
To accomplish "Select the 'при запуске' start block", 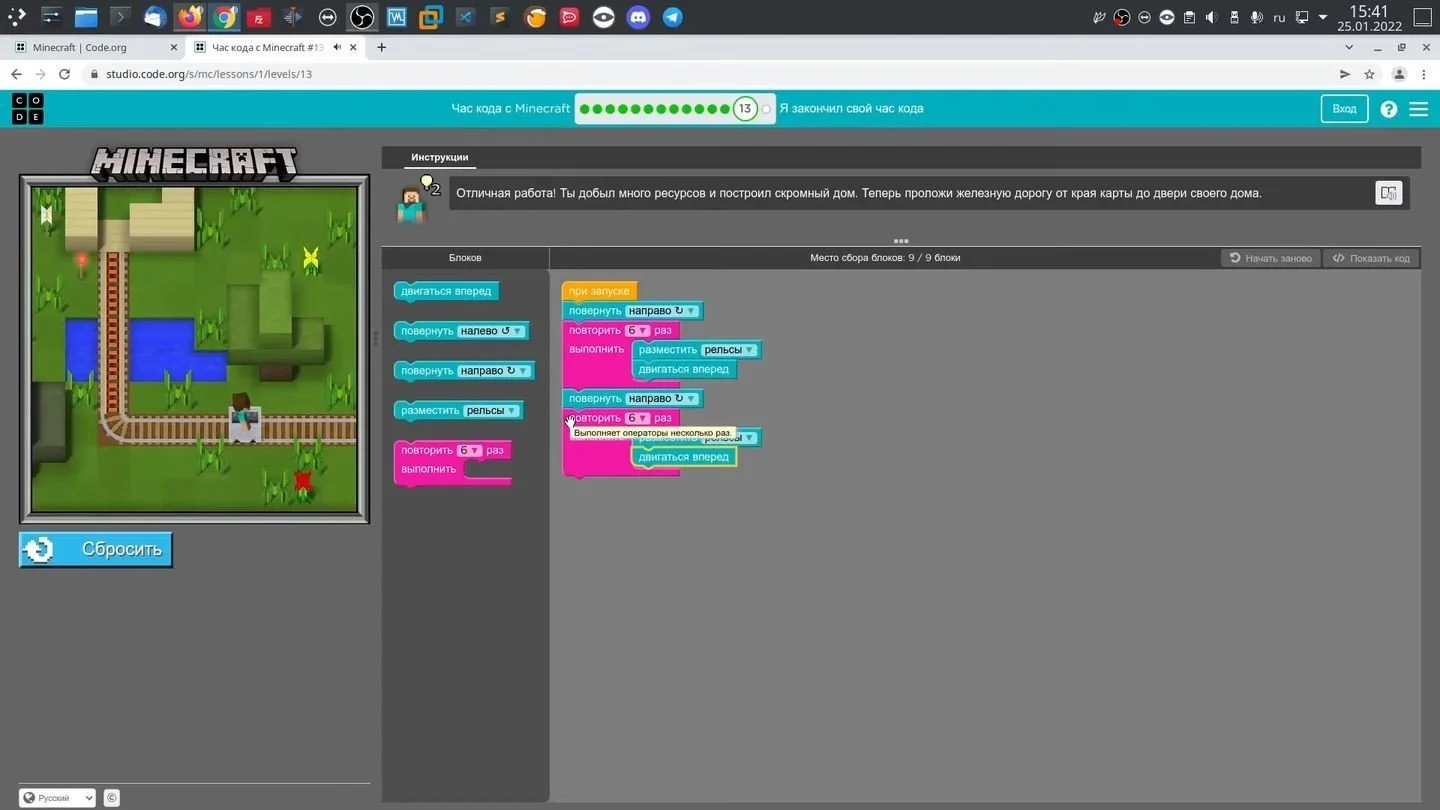I will coord(600,291).
